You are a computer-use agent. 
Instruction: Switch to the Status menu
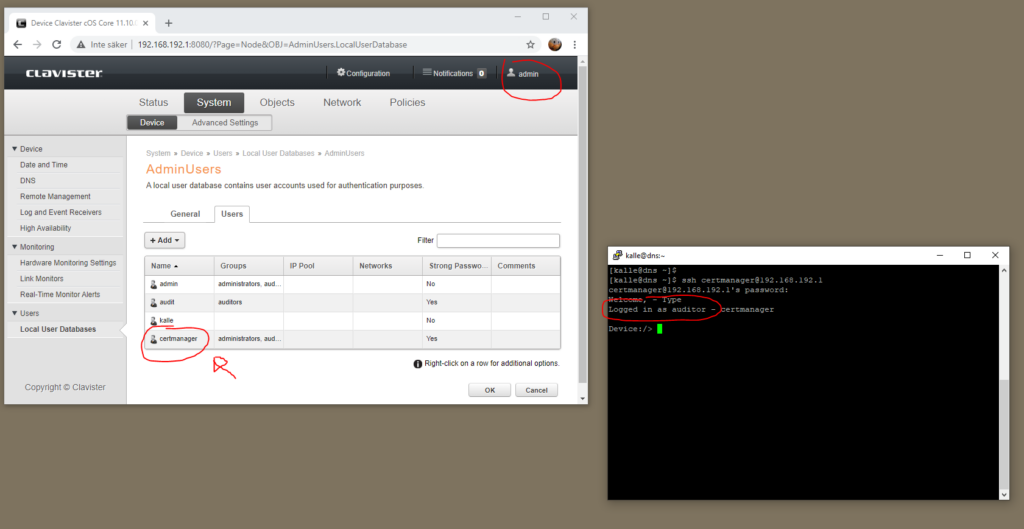click(153, 103)
